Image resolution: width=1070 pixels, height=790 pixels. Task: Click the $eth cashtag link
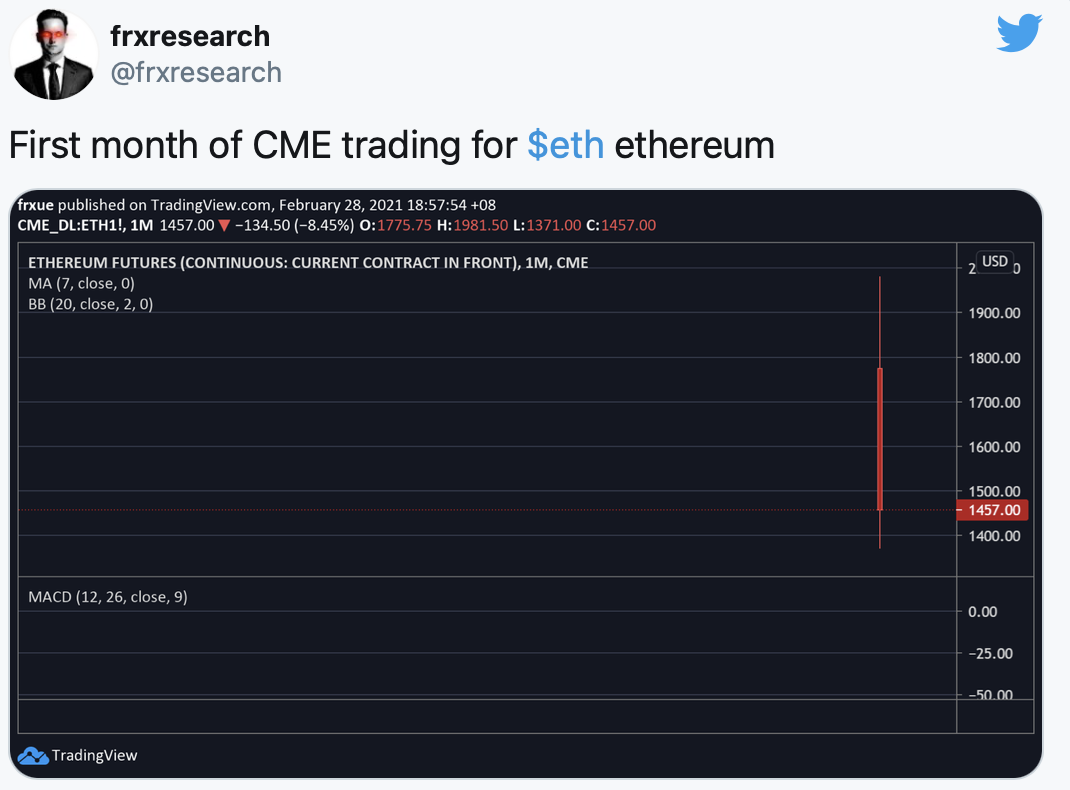point(565,145)
